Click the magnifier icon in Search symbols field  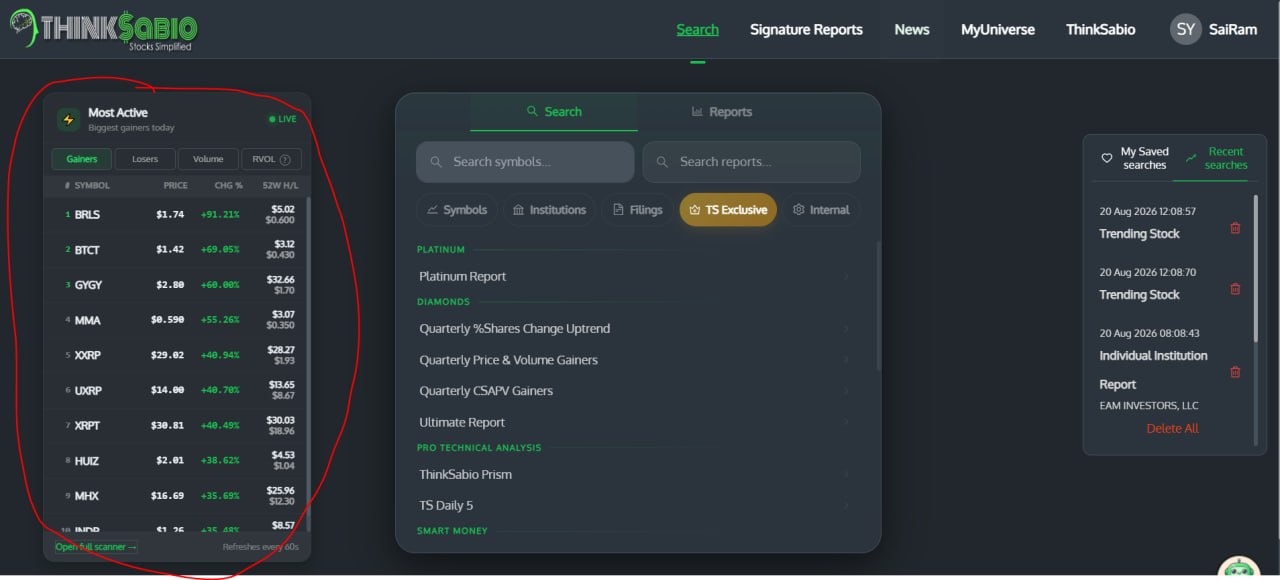point(436,162)
